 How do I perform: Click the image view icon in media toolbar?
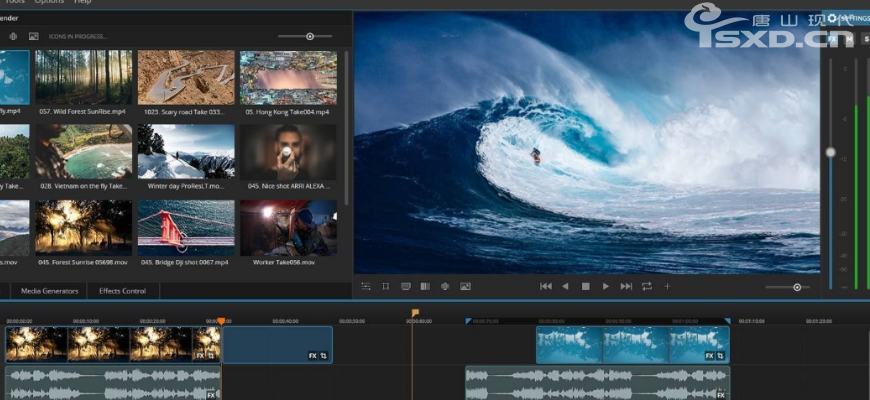34,37
